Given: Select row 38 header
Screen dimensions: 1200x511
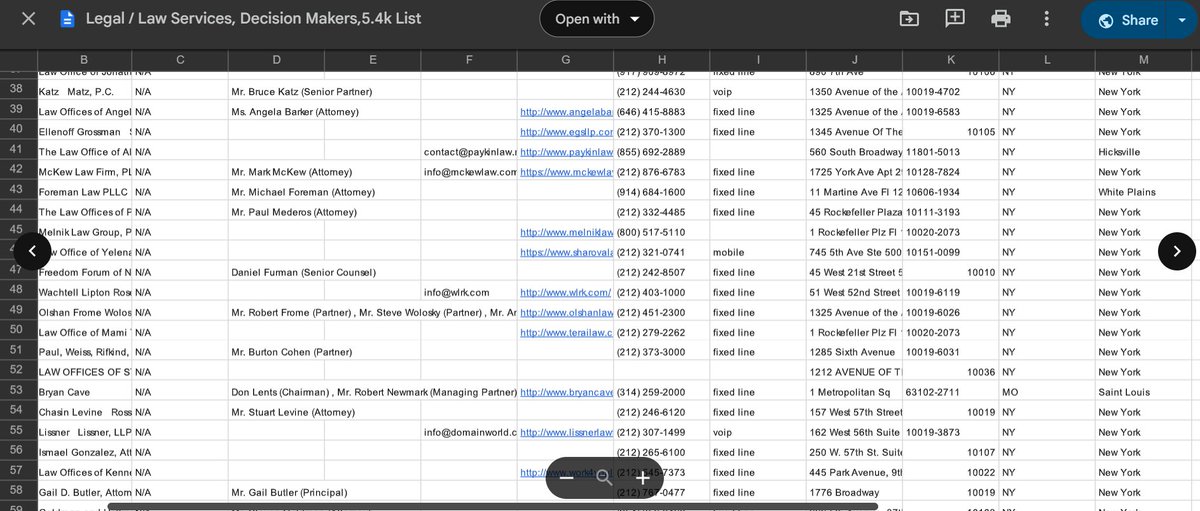Looking at the screenshot, I should pyautogui.click(x=18, y=91).
